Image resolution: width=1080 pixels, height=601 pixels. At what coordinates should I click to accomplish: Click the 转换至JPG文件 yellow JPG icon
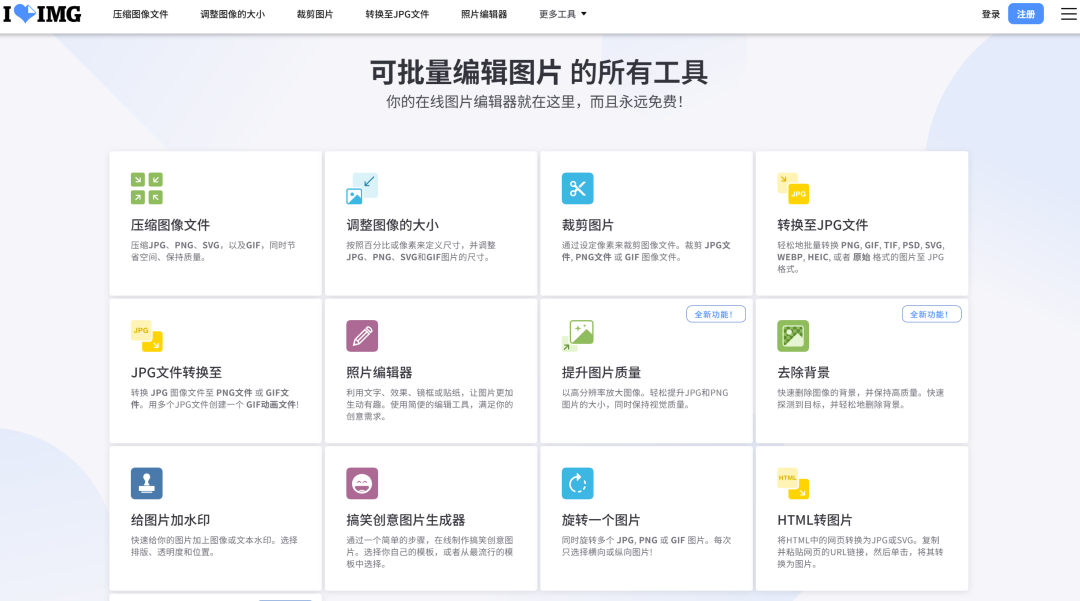793,187
